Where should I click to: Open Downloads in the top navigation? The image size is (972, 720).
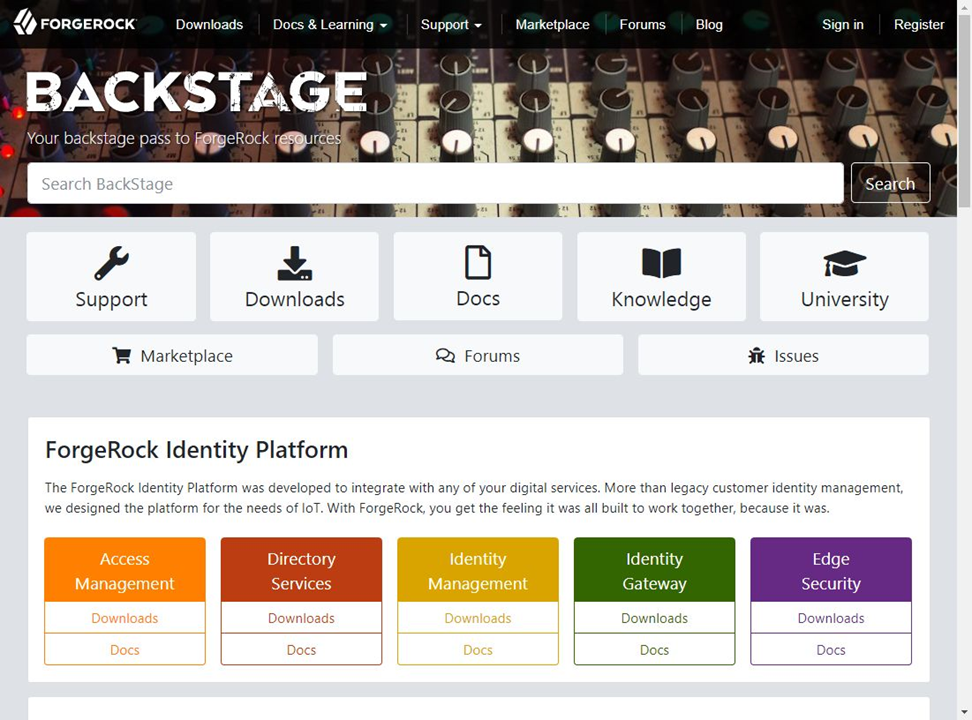click(x=210, y=25)
